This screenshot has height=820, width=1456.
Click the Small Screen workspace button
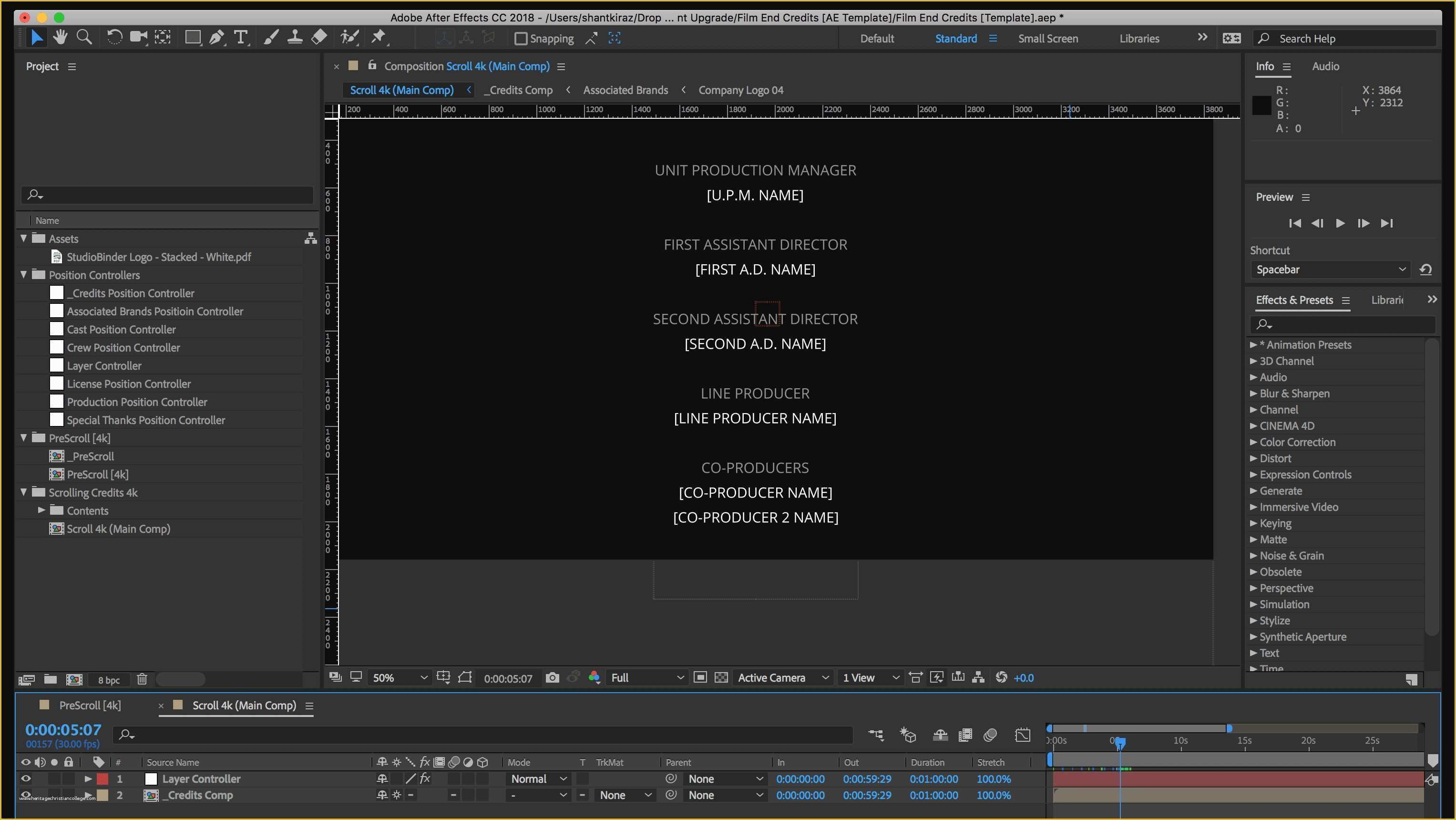click(x=1048, y=38)
